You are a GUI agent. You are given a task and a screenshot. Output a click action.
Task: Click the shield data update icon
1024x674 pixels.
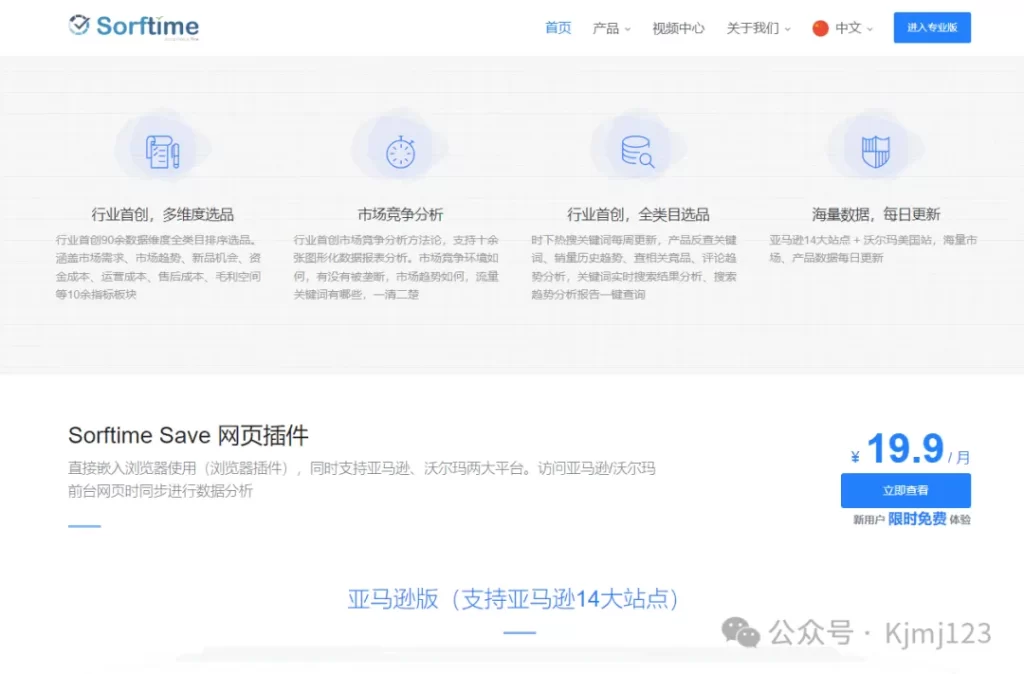(875, 152)
